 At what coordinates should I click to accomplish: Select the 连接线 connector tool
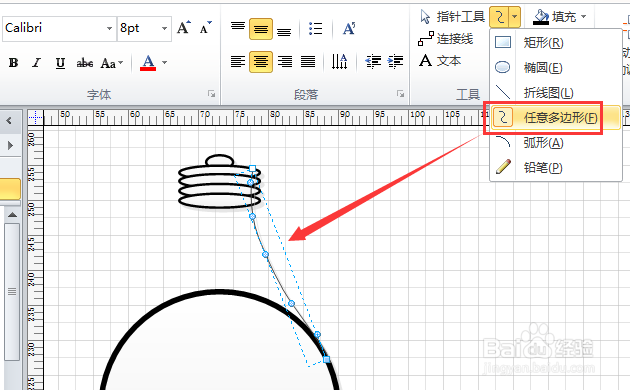pos(446,39)
